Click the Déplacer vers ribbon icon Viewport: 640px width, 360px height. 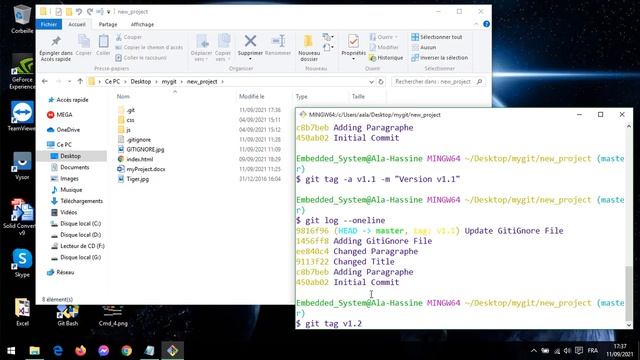click(202, 48)
